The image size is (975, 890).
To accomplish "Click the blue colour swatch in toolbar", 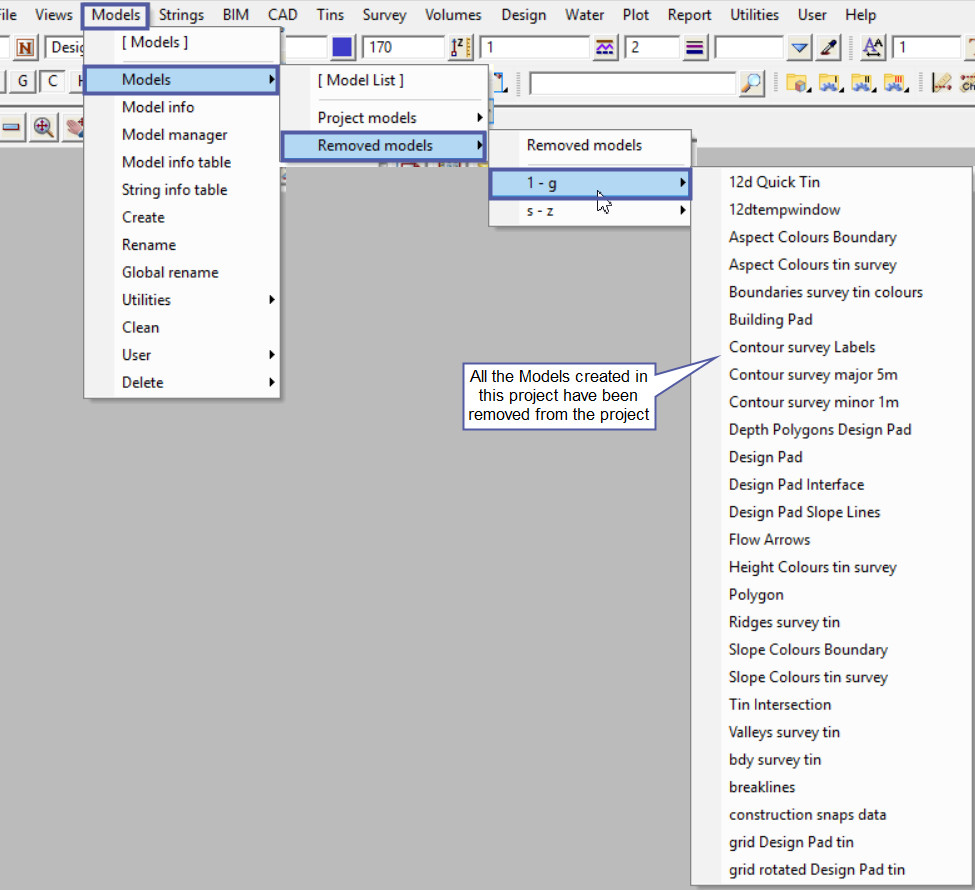I will (x=342, y=47).
